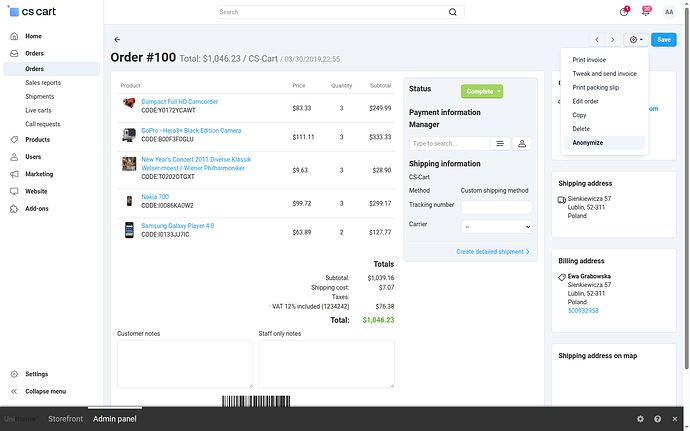The width and height of the screenshot is (690, 431).
Task: Click the shipping address truck icon
Action: (562, 200)
